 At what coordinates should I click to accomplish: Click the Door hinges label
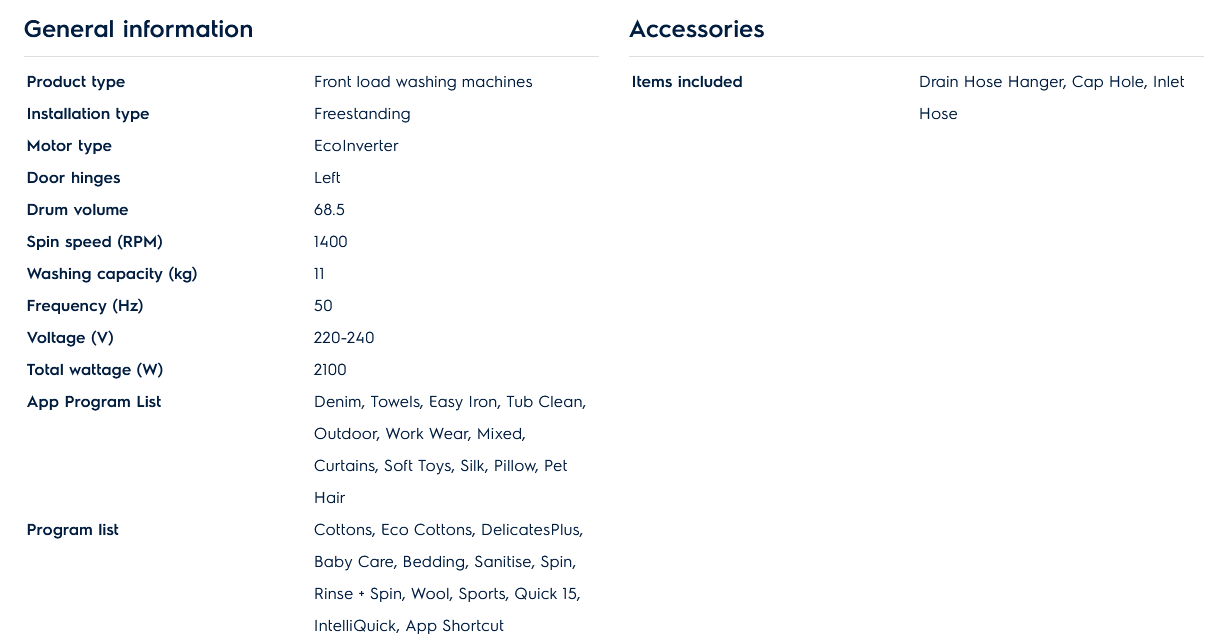[73, 178]
